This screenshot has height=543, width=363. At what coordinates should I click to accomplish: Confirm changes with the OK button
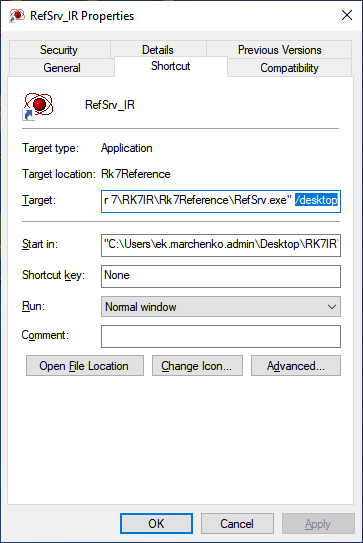point(157,524)
